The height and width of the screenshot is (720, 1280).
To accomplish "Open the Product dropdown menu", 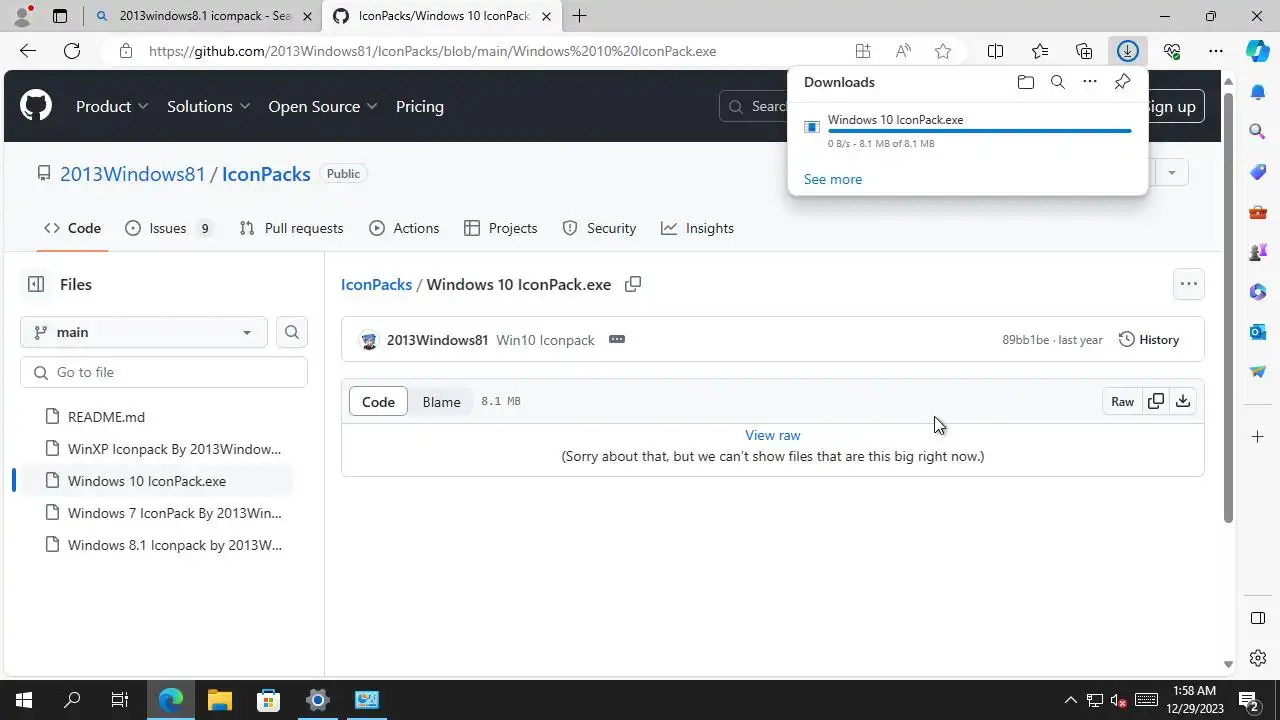I will coord(112,106).
